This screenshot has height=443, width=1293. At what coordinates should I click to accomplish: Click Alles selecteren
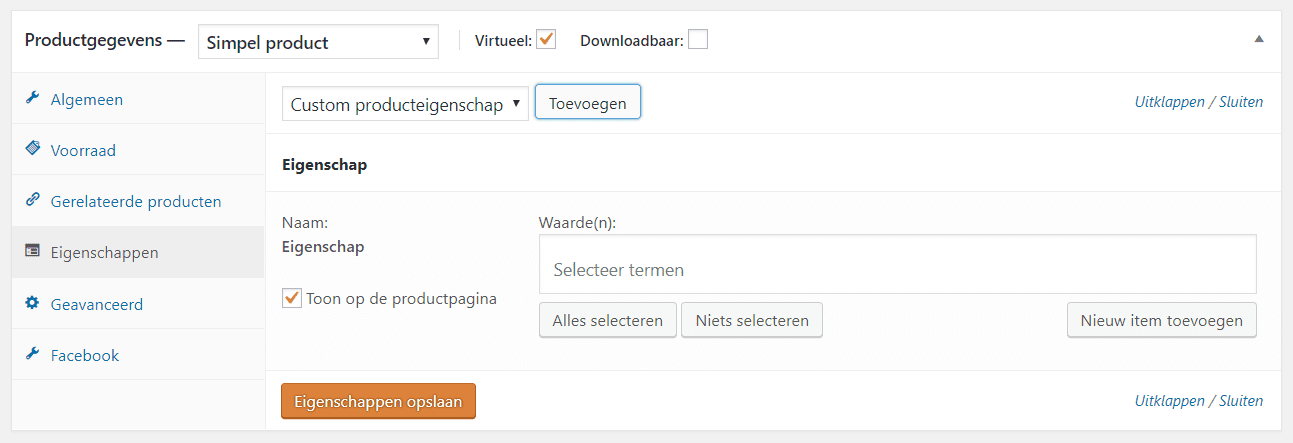pos(608,321)
